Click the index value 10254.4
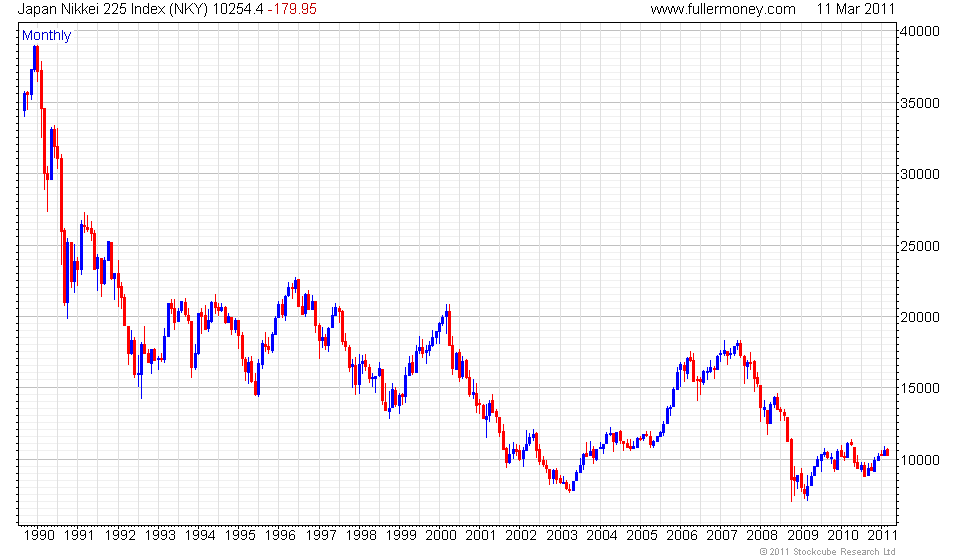Viewport: 980px width, 560px height. (x=238, y=9)
